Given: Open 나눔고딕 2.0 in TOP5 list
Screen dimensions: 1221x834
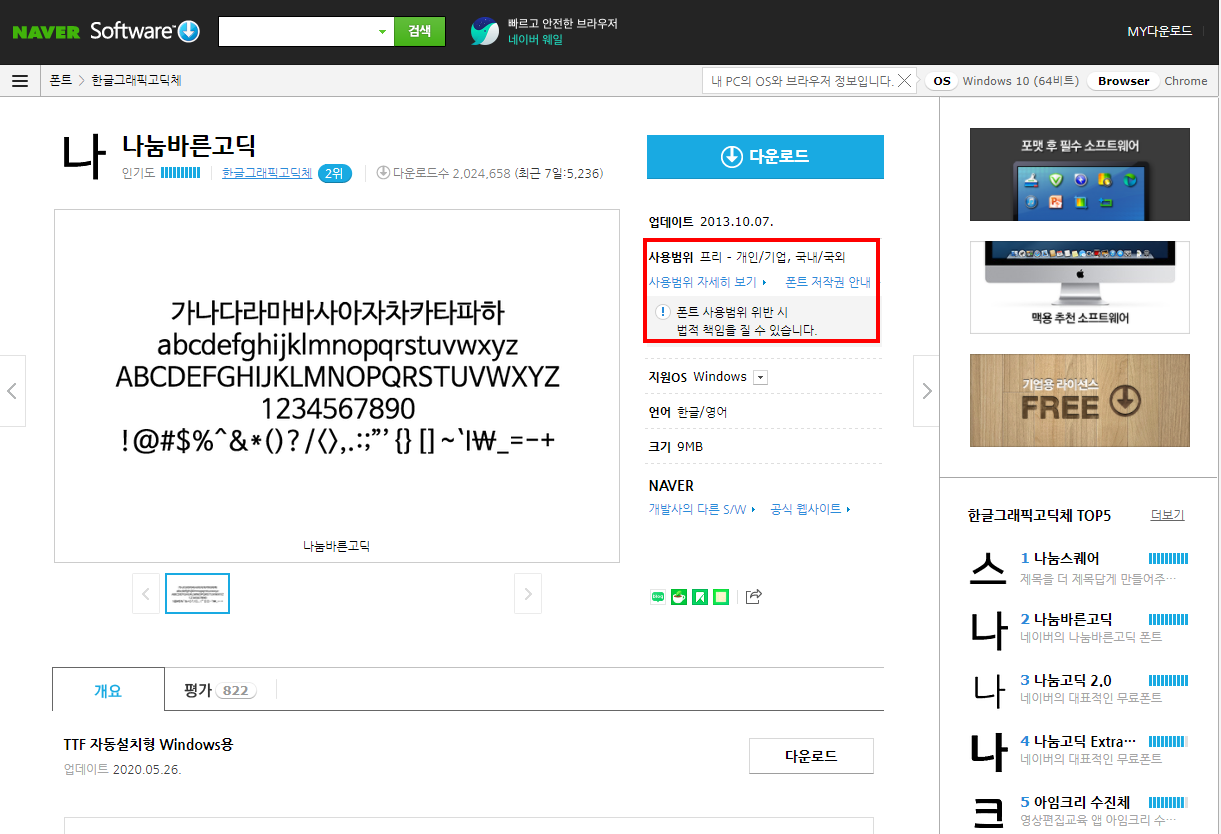Looking at the screenshot, I should [1072, 680].
